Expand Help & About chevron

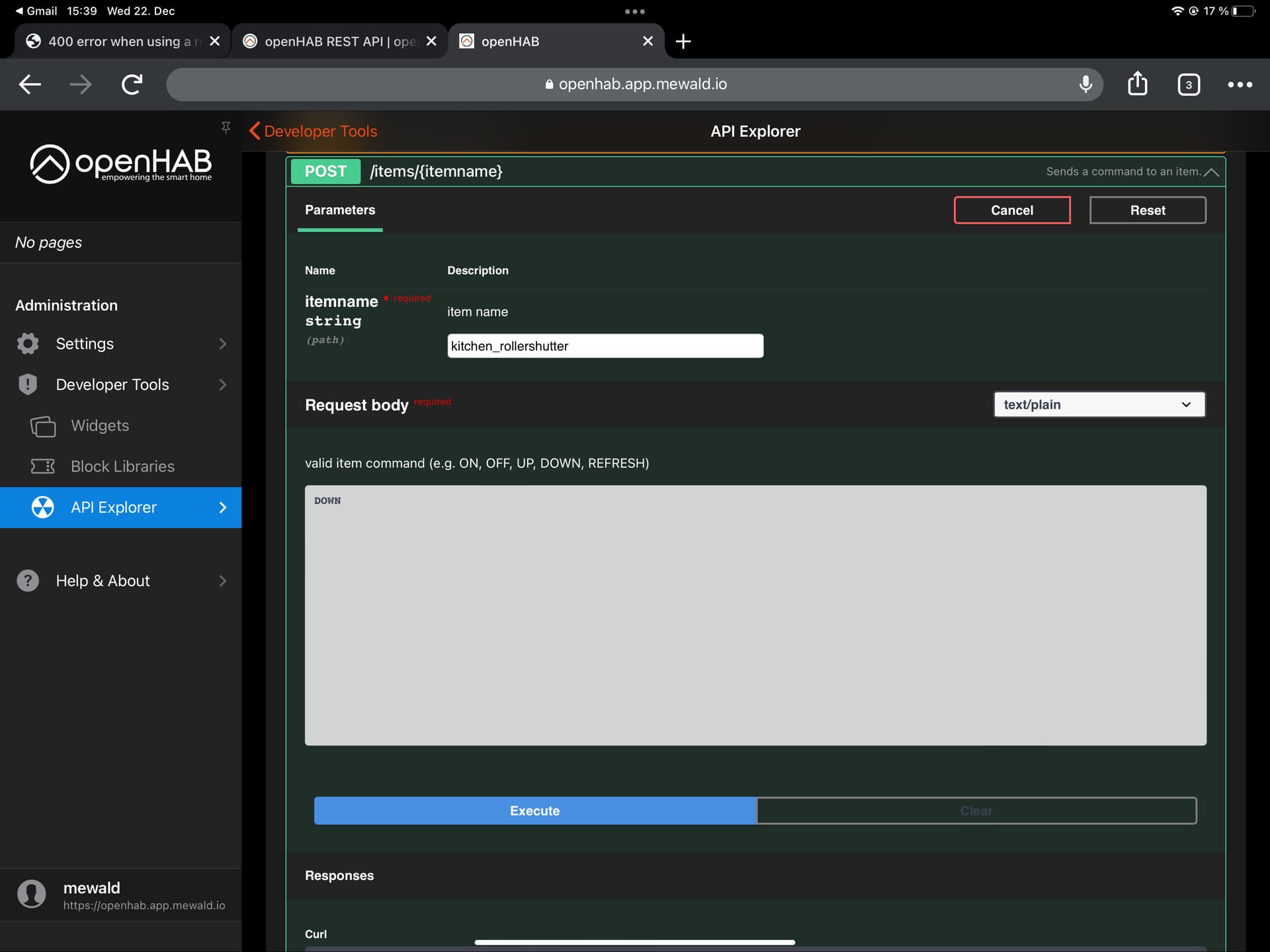[222, 581]
